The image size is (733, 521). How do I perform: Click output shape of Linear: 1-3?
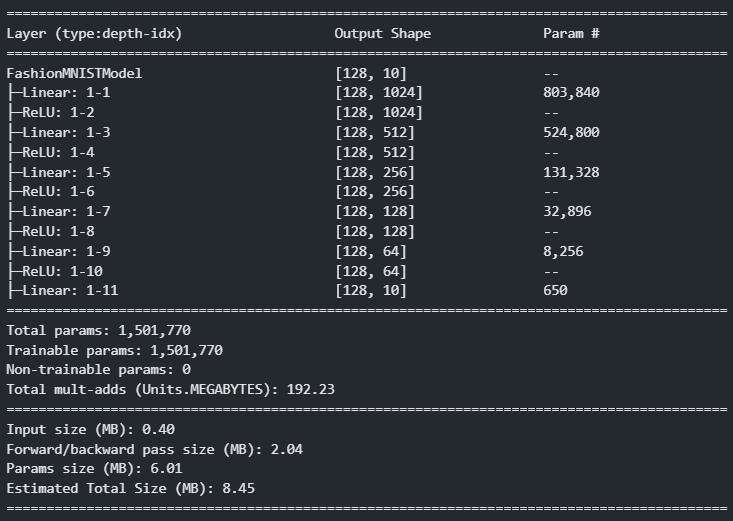click(375, 132)
